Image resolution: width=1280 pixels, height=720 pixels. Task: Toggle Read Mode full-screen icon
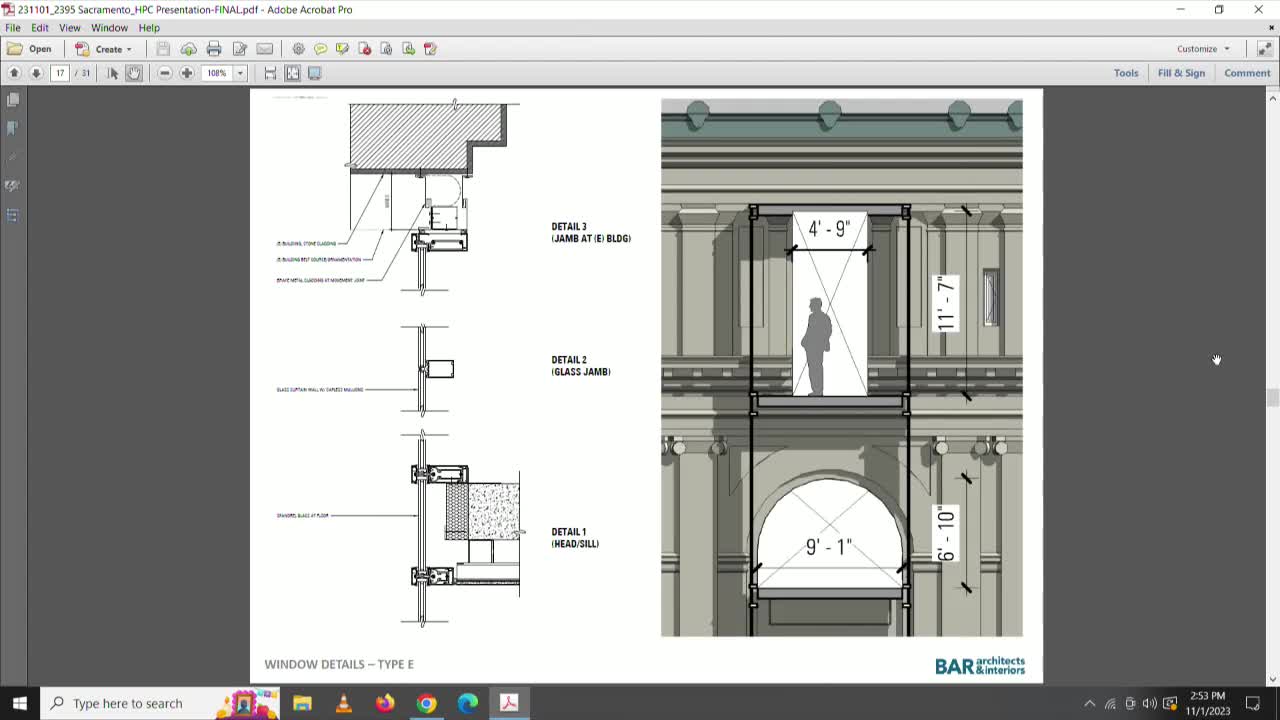(x=314, y=73)
